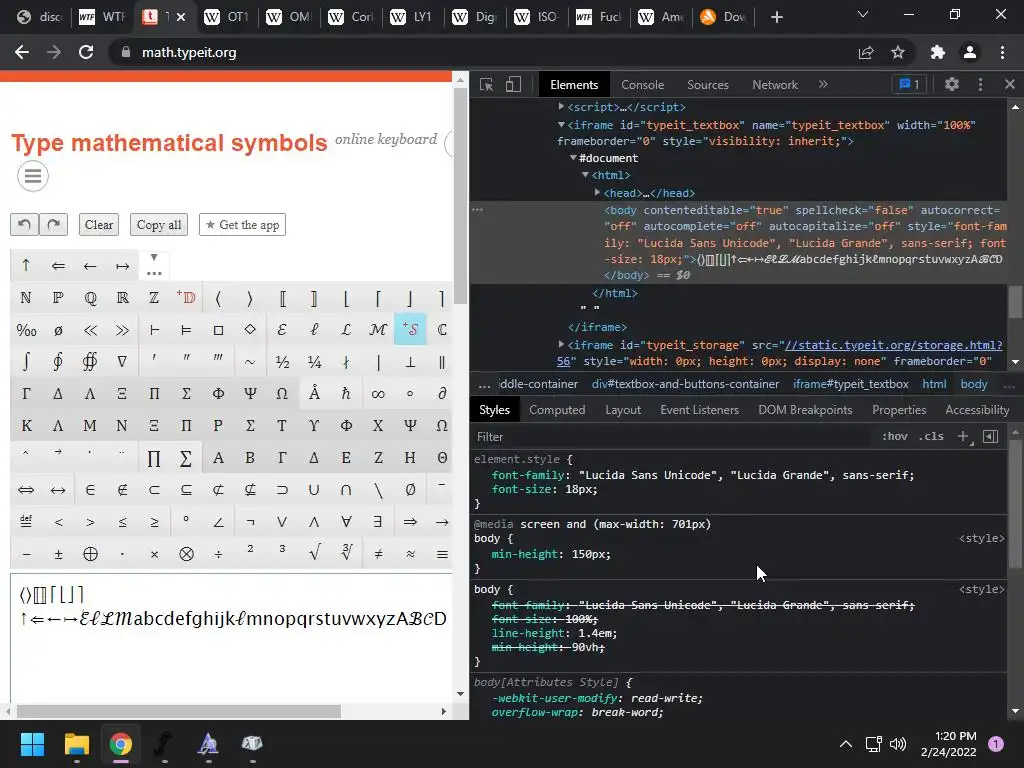Insert the double-struck ℕ symbol

tap(26, 298)
